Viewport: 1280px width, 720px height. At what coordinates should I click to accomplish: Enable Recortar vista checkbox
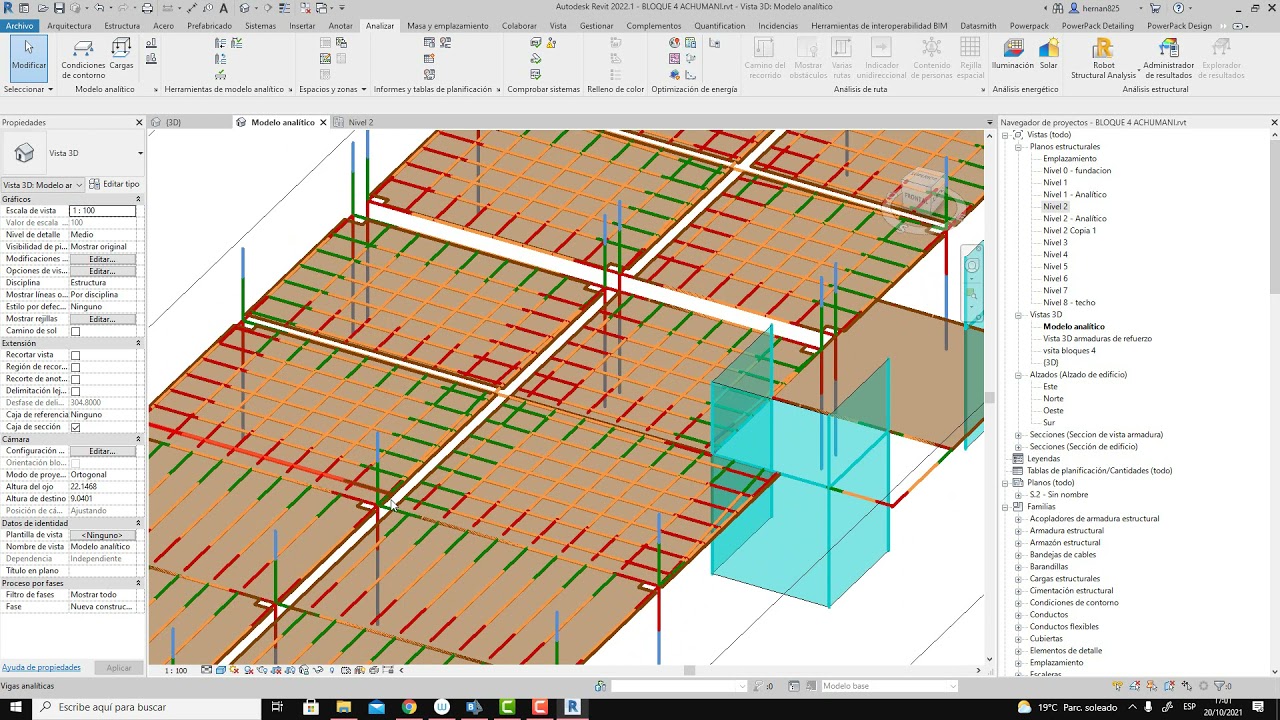(x=75, y=355)
